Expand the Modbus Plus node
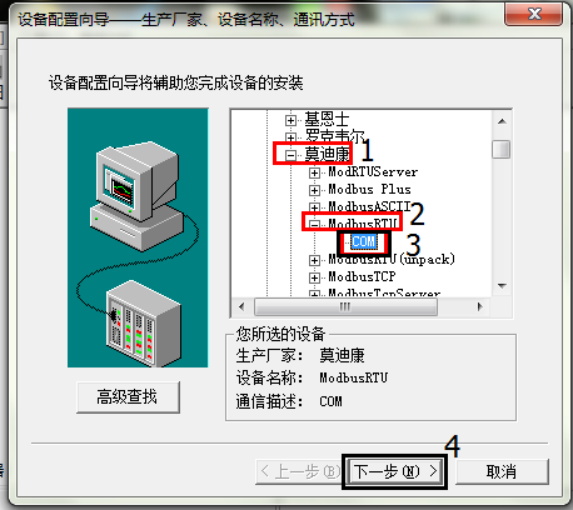573x510 pixels. [x=314, y=190]
